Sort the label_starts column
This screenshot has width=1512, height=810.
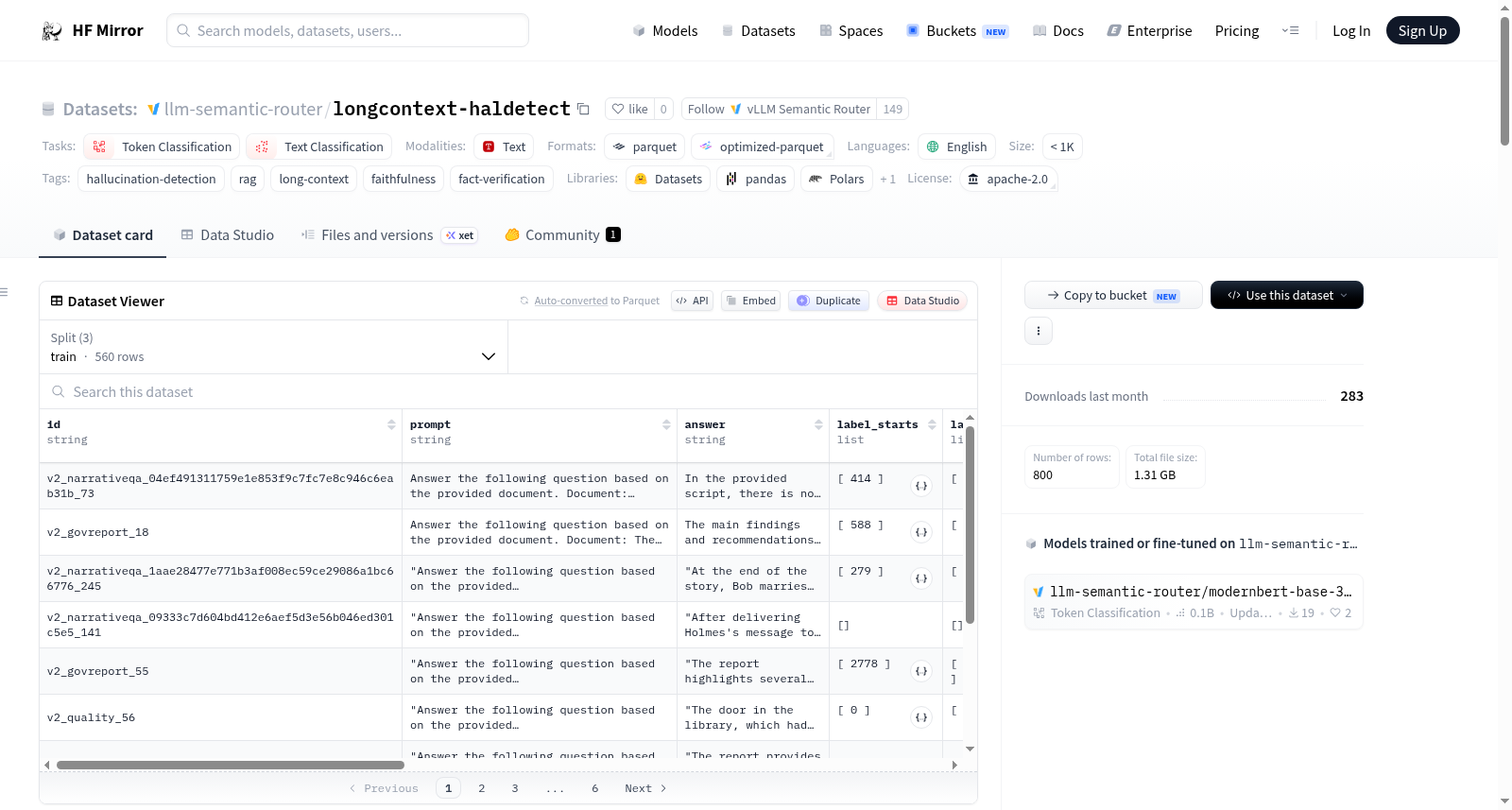932,425
